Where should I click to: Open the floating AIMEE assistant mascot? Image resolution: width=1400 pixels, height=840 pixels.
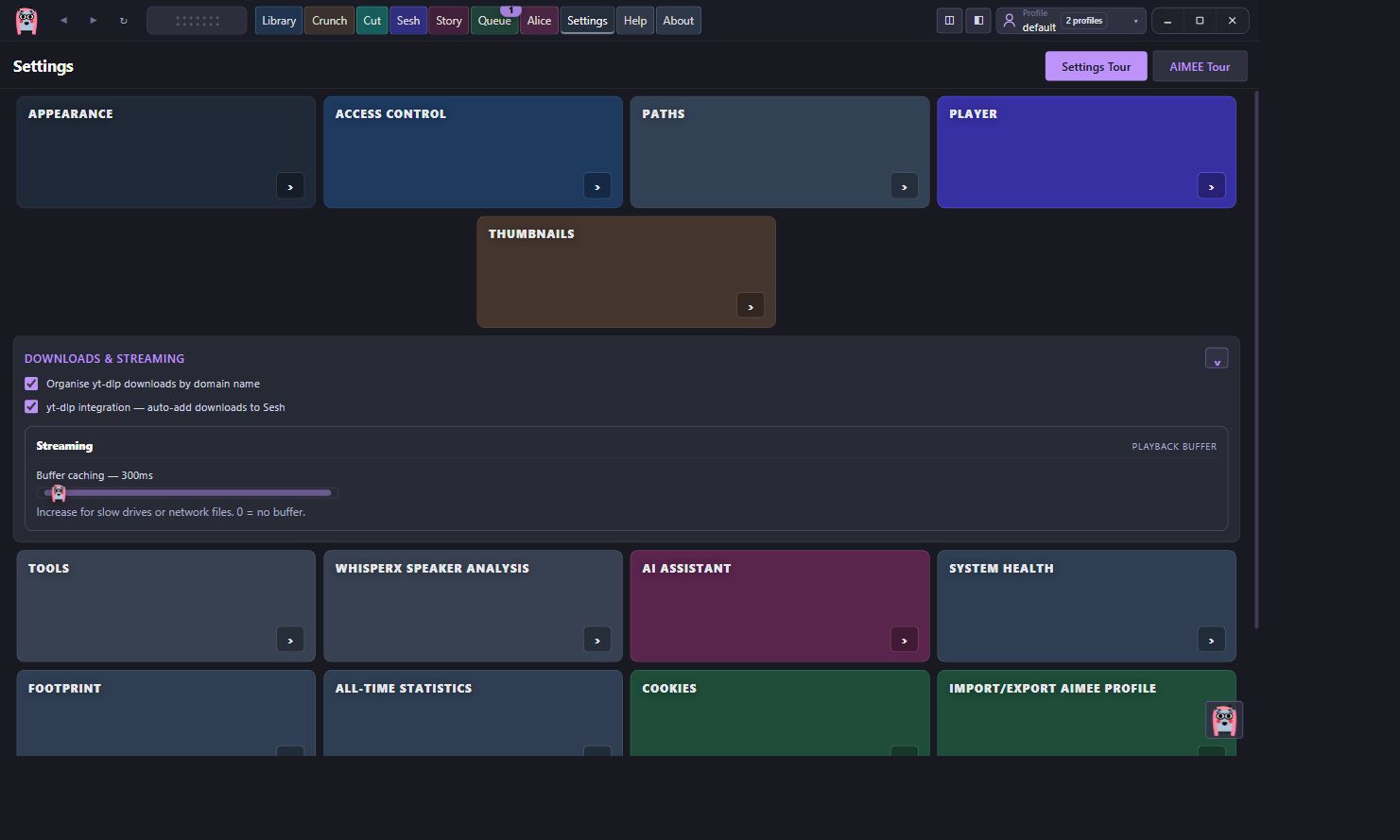click(1224, 720)
